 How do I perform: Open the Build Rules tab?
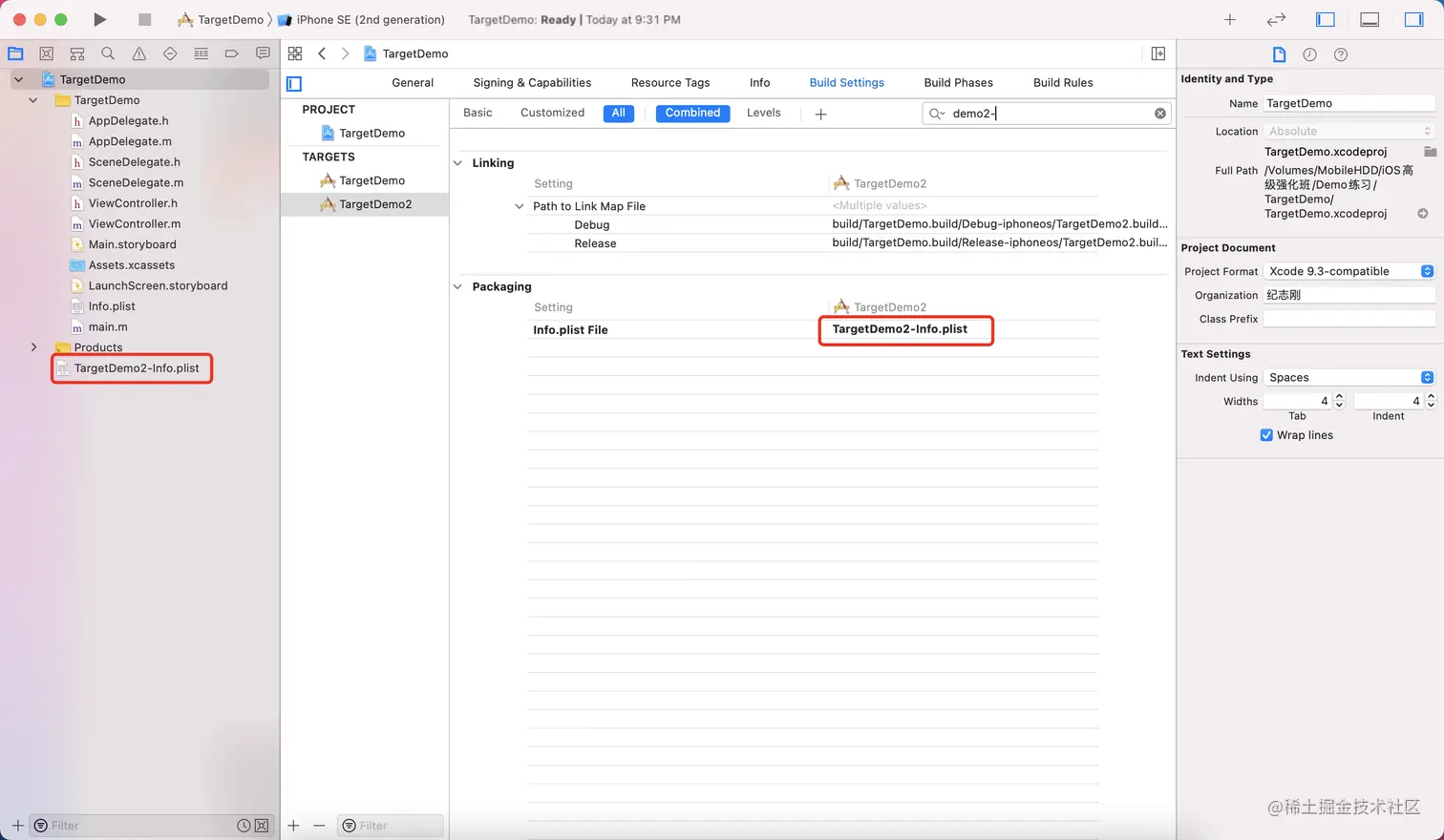[x=1063, y=83]
